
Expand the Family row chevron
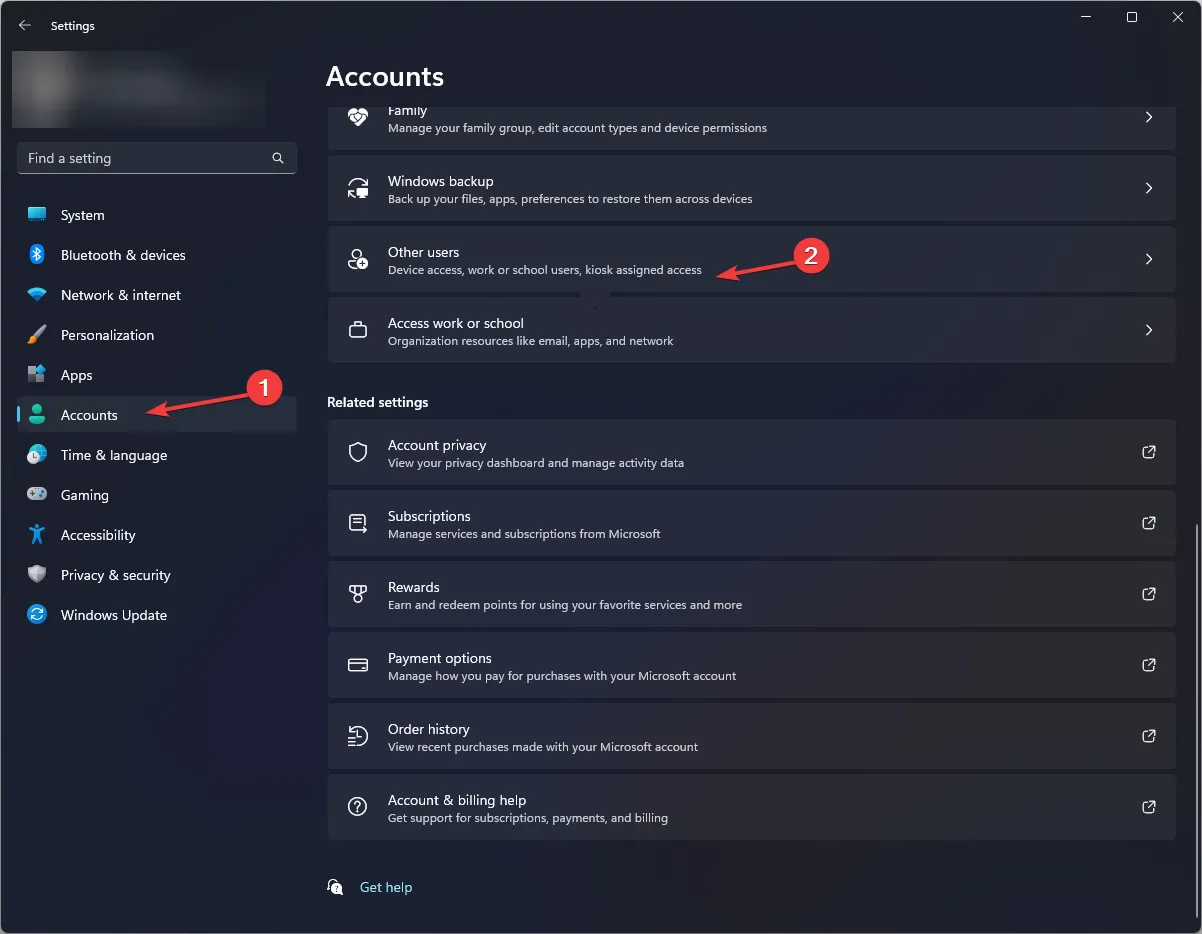(x=1149, y=117)
